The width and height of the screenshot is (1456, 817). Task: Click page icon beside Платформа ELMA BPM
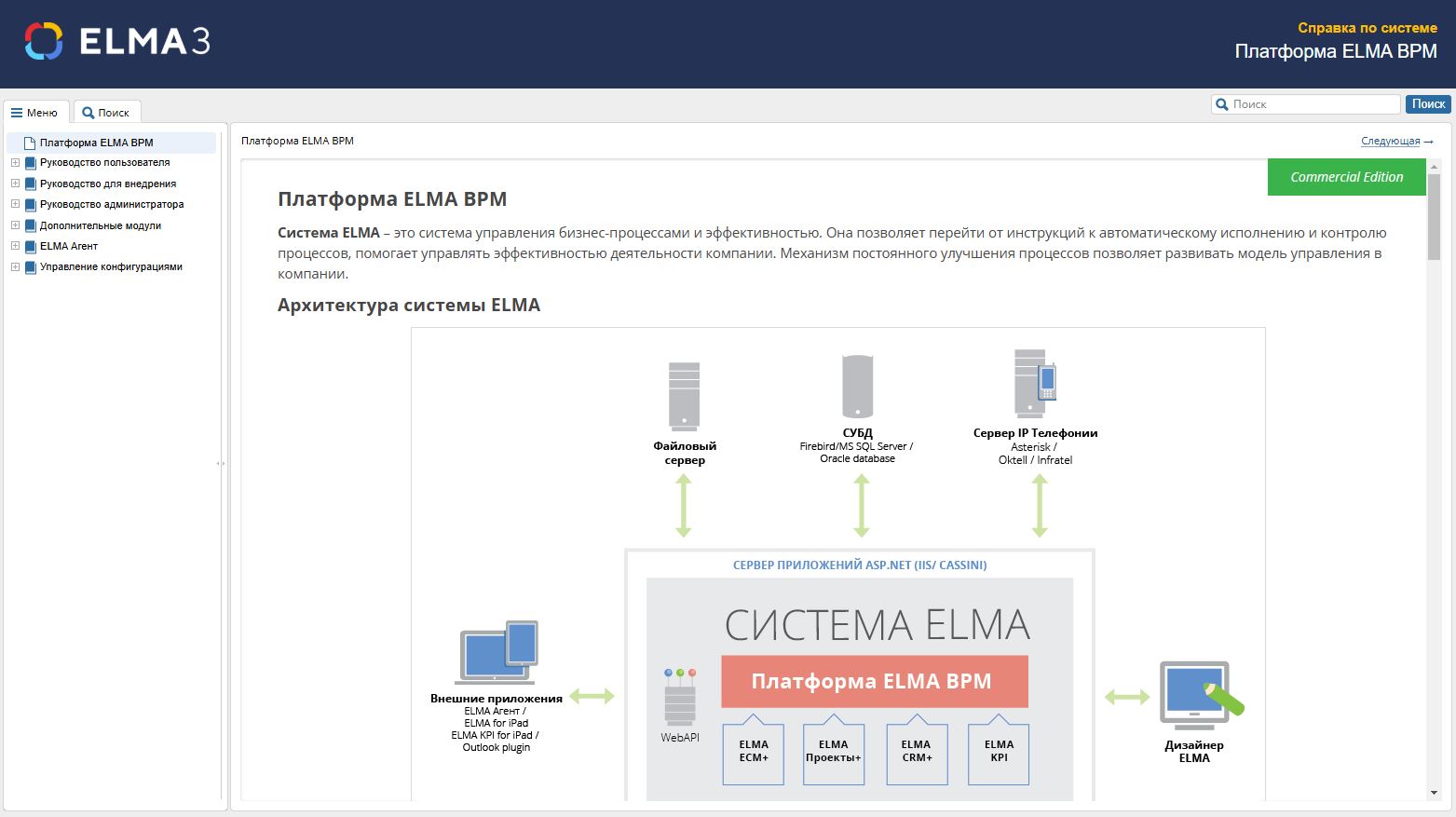click(30, 143)
